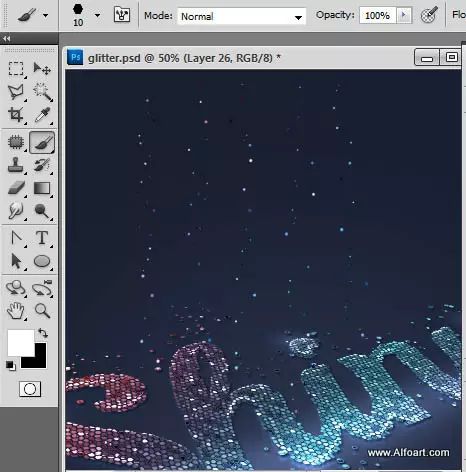Toggle airbrush mode in options bar
This screenshot has width=466, height=472.
tap(429, 15)
